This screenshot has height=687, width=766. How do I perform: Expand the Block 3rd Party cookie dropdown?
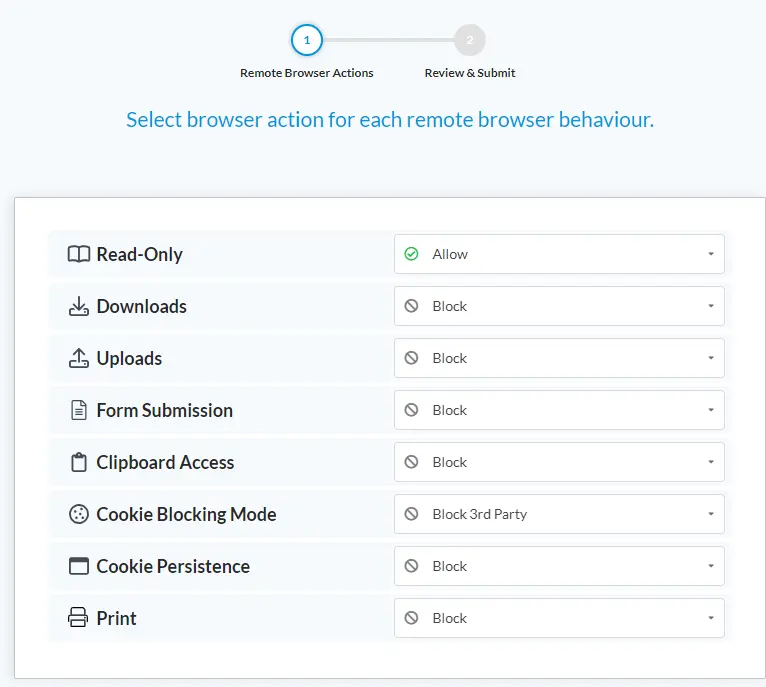coord(559,514)
